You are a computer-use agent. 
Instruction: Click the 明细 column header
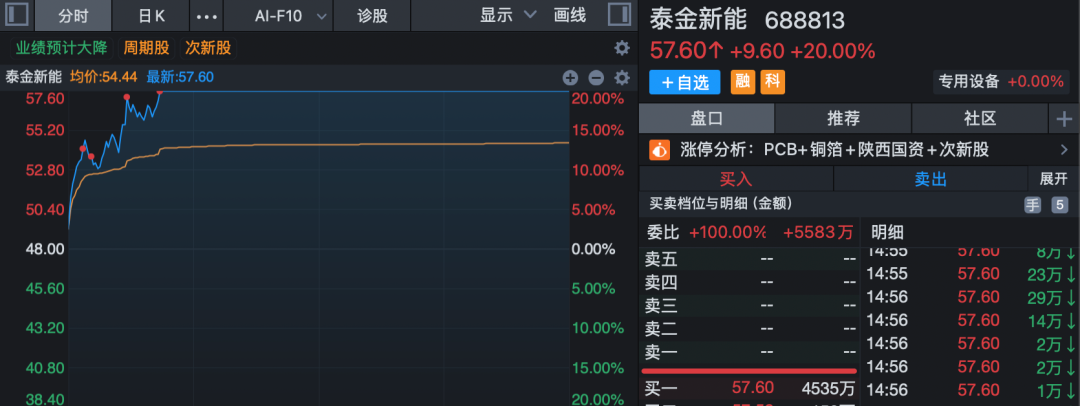click(887, 232)
